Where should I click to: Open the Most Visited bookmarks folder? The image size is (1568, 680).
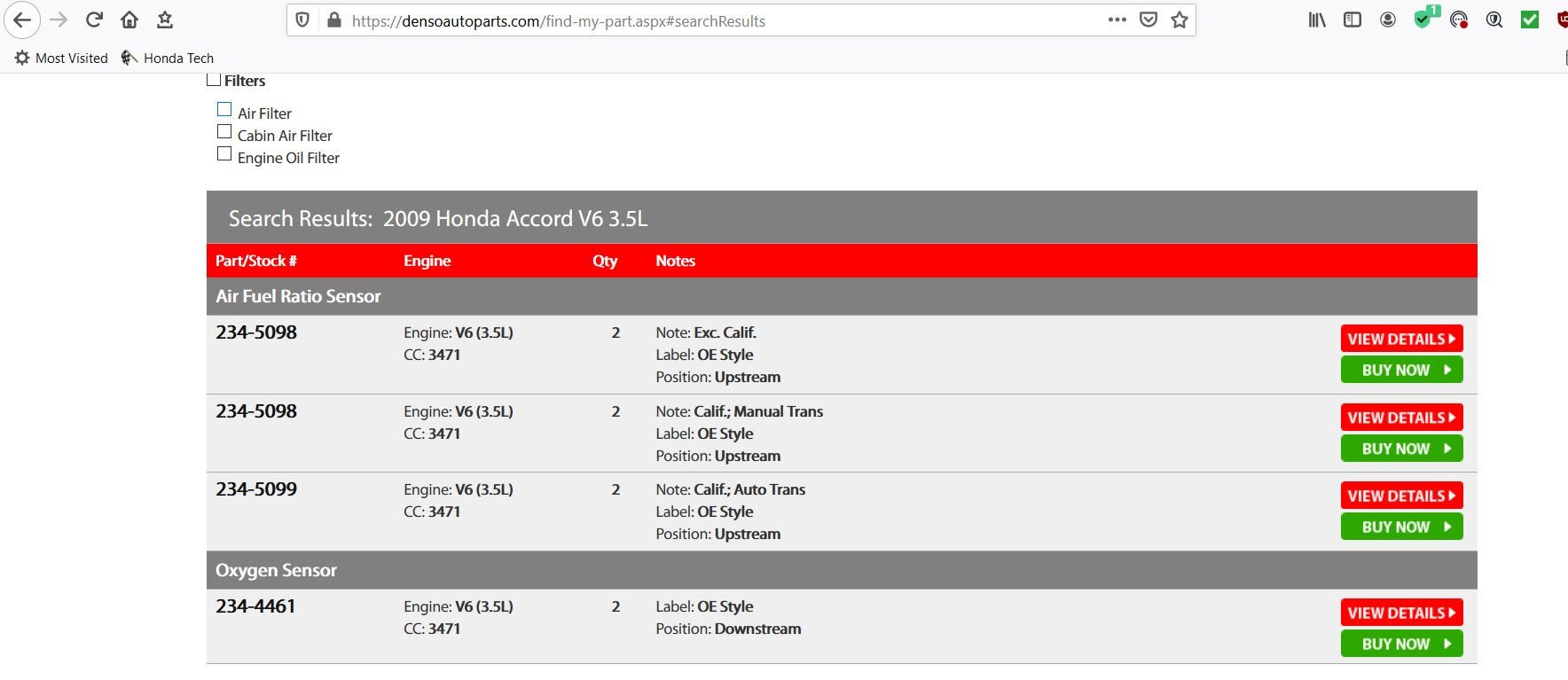[61, 59]
